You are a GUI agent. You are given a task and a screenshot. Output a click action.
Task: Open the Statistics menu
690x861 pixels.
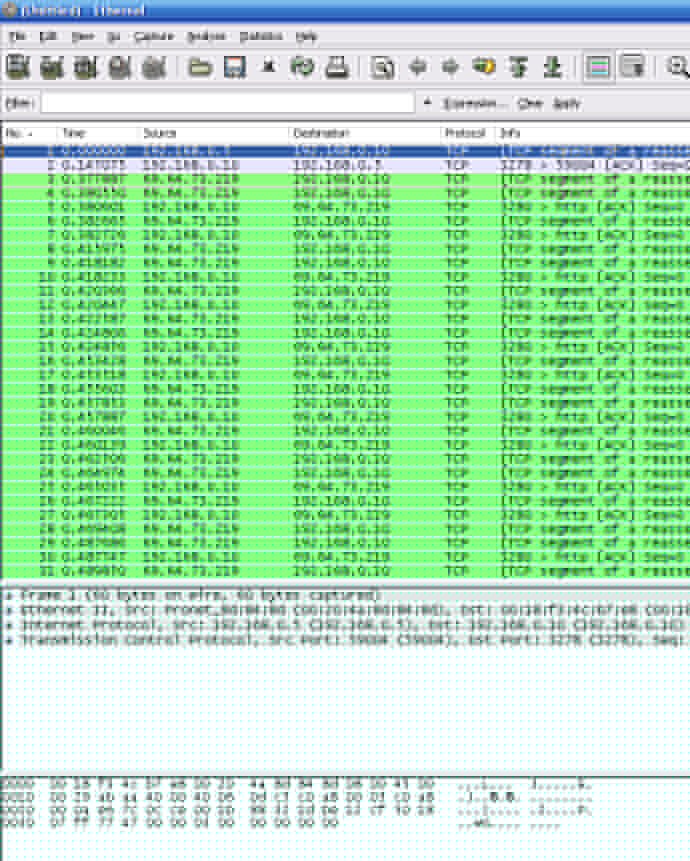click(x=261, y=36)
